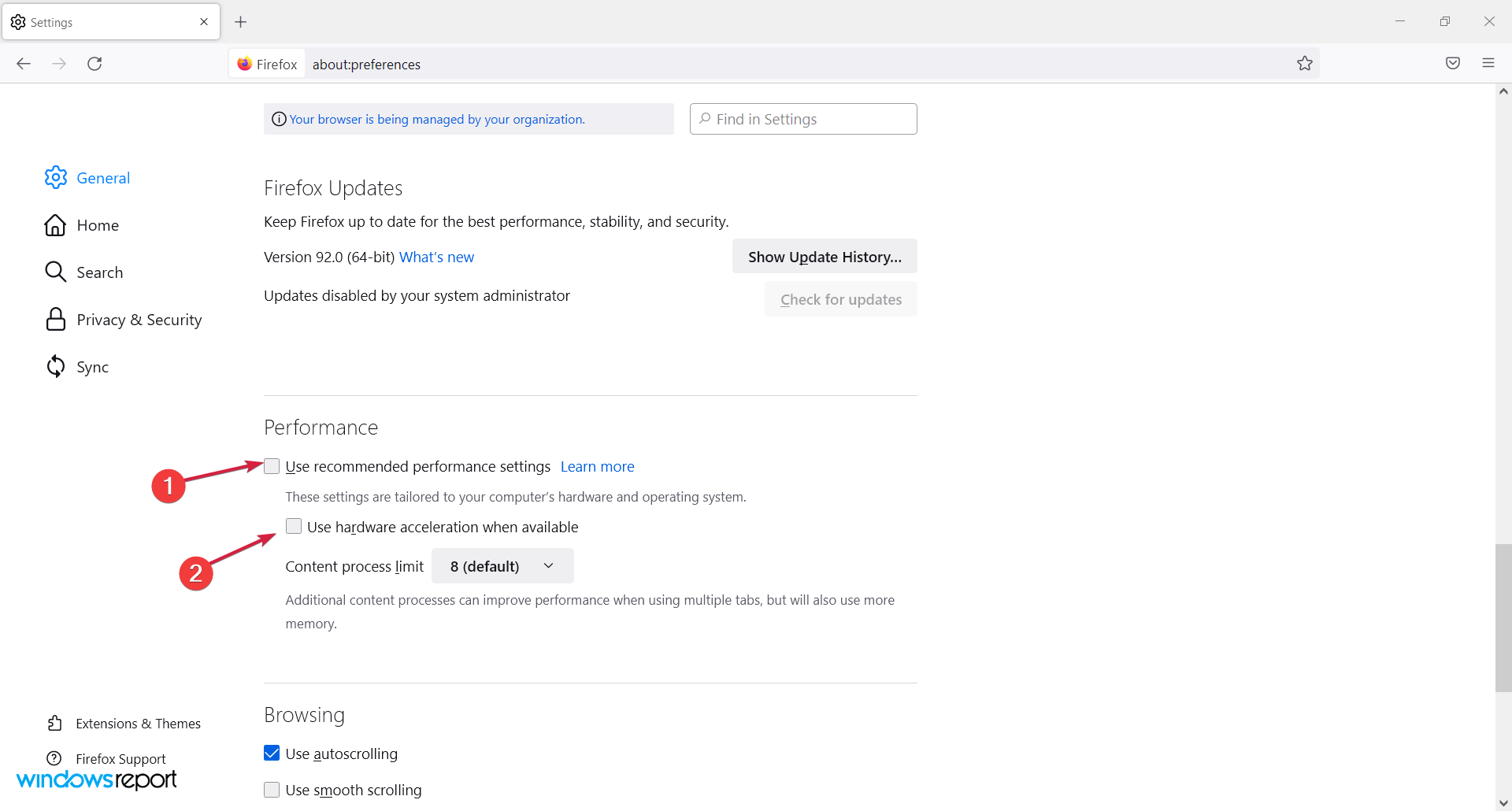This screenshot has height=811, width=1512.
Task: Click the Firefox Support question mark icon
Action: click(54, 758)
